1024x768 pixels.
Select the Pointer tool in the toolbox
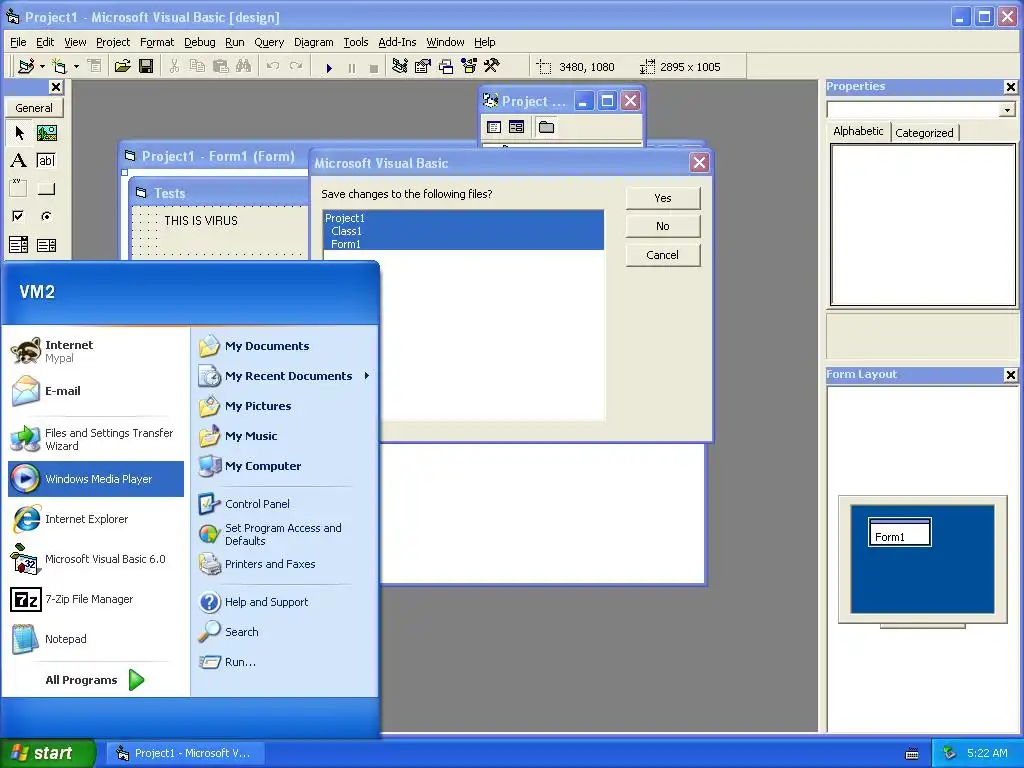click(x=19, y=133)
